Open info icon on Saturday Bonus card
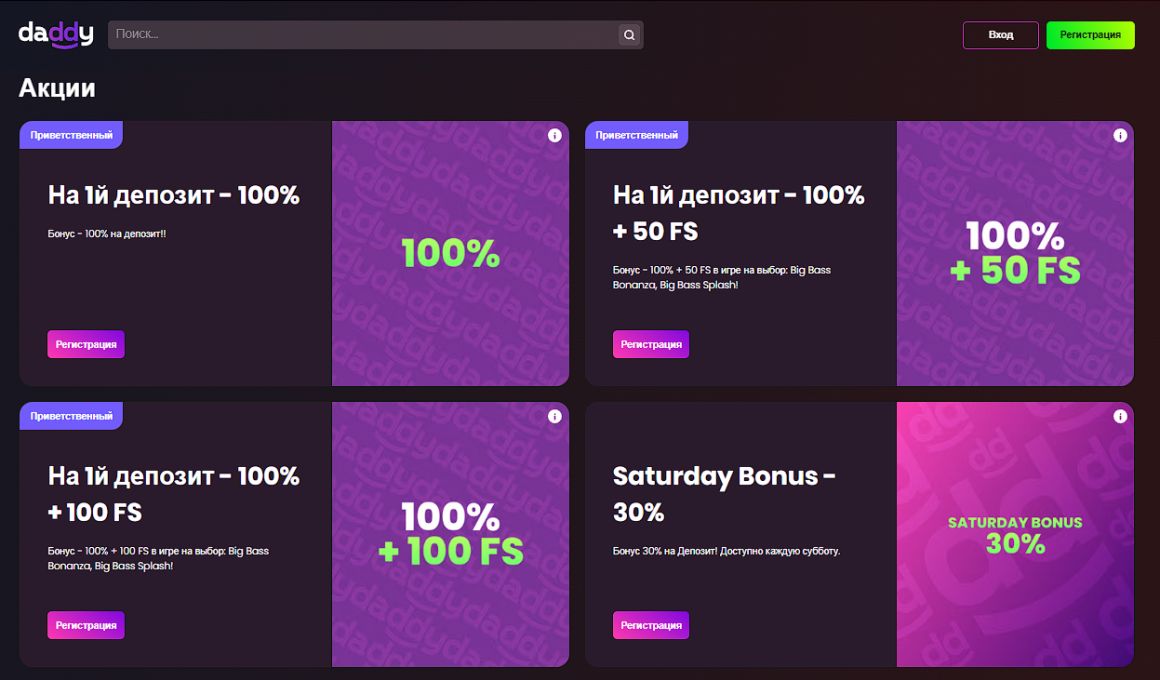Viewport: 1160px width, 680px height. (x=1120, y=416)
